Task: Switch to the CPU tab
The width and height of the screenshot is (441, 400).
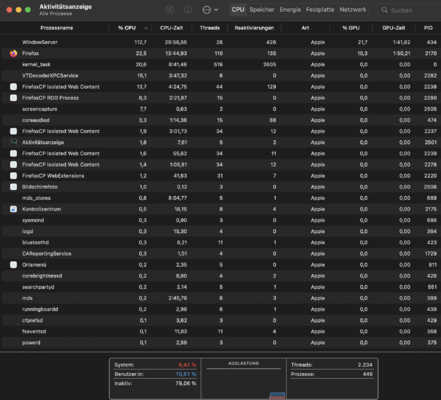Action: (x=238, y=10)
